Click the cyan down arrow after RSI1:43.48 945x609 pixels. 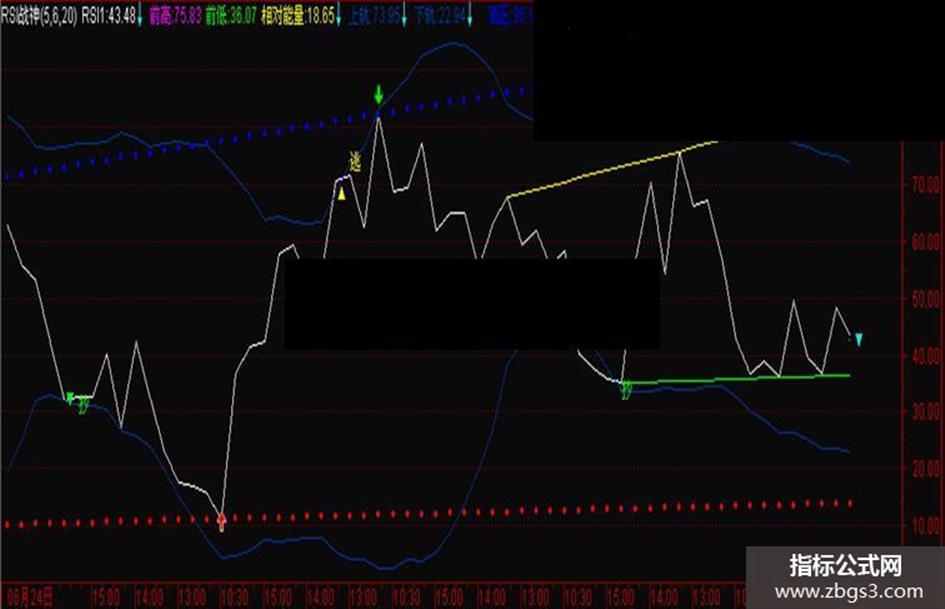pos(140,16)
